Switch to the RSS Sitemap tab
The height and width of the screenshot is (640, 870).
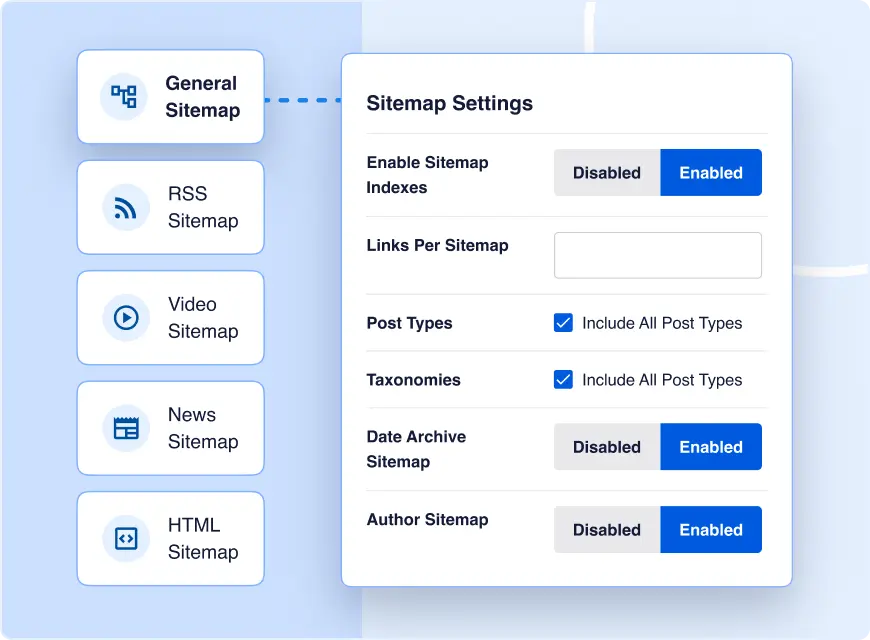click(x=170, y=207)
